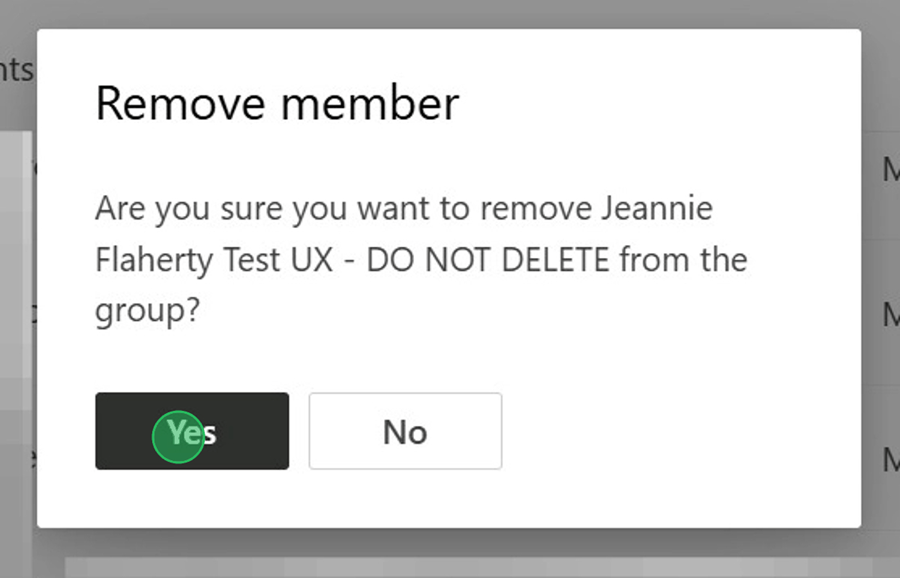900x578 pixels.
Task: Click the No button
Action: coord(405,431)
